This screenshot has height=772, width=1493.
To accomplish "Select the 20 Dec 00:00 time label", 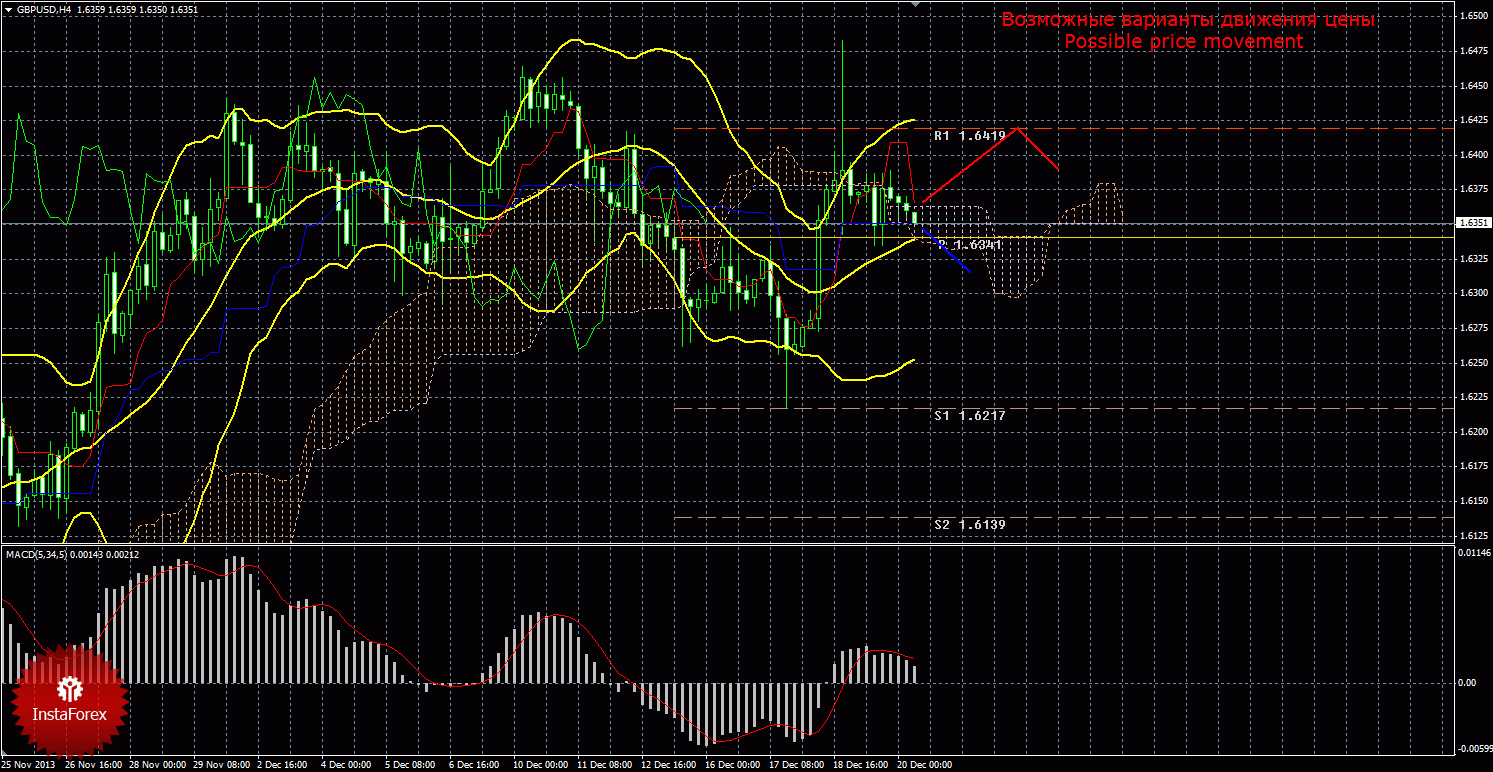I will pos(924,765).
